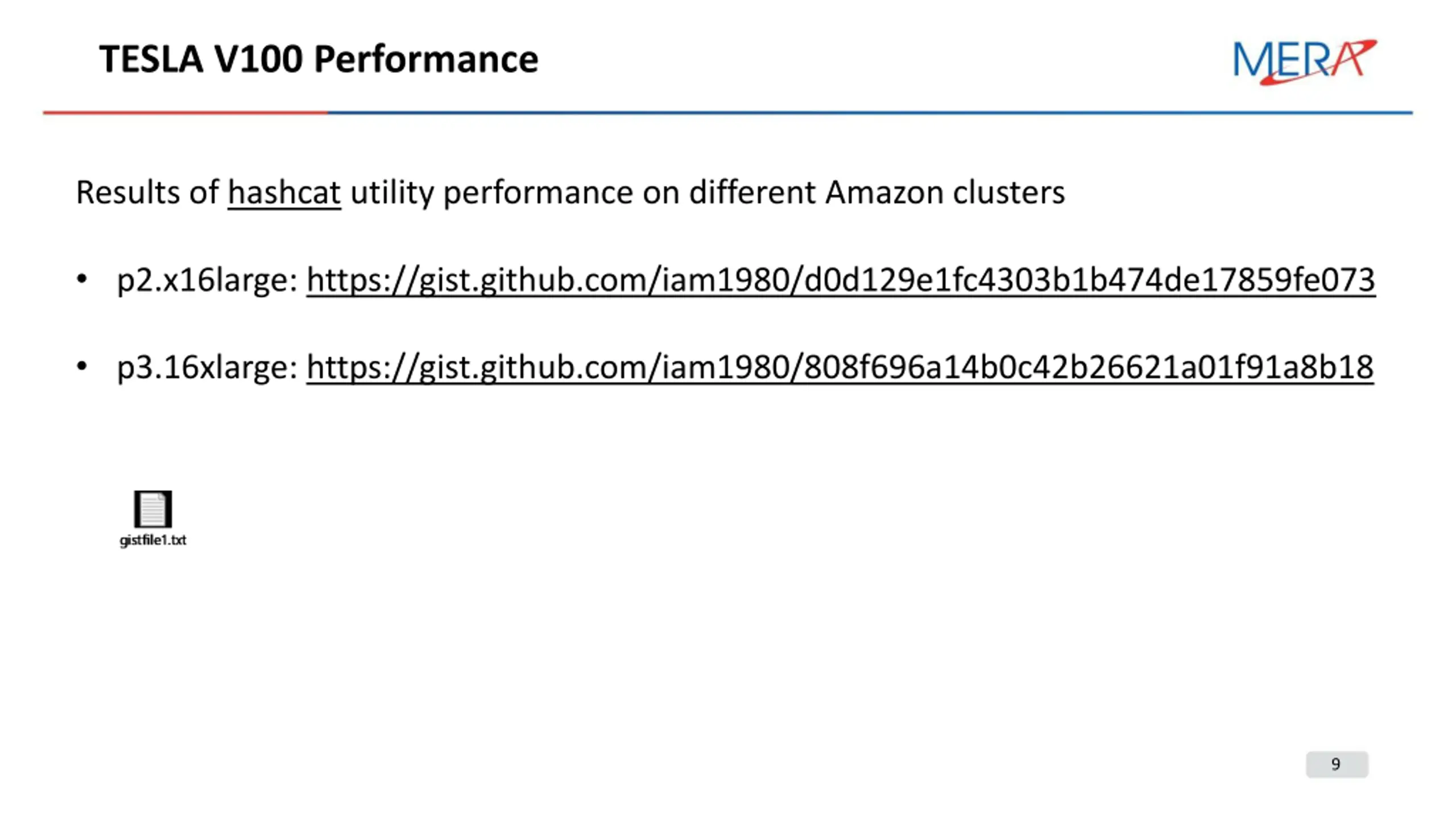
Task: Click the word TESLA in the title
Action: point(151,59)
